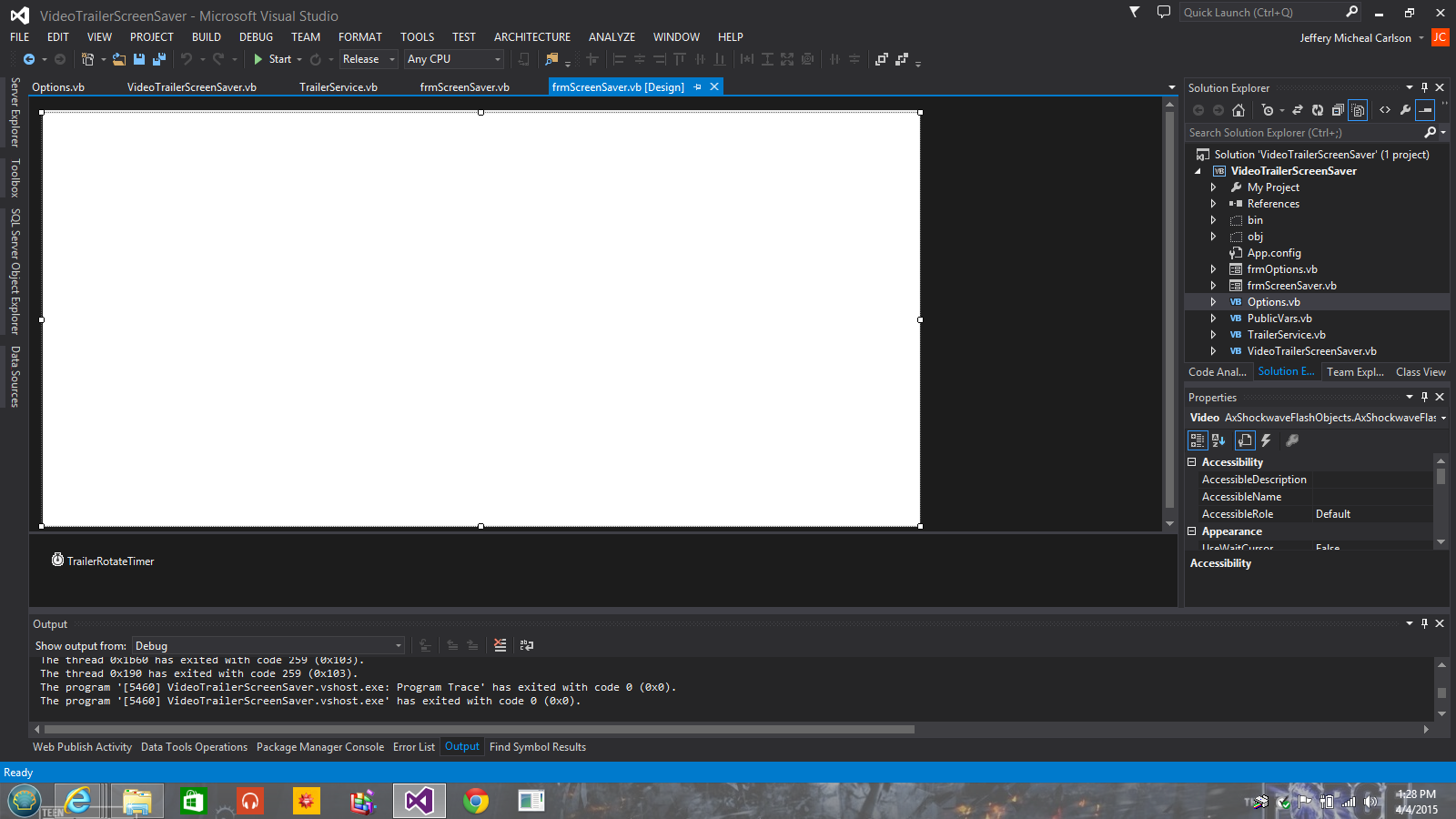Collapse the Appearance property category

point(1192,531)
